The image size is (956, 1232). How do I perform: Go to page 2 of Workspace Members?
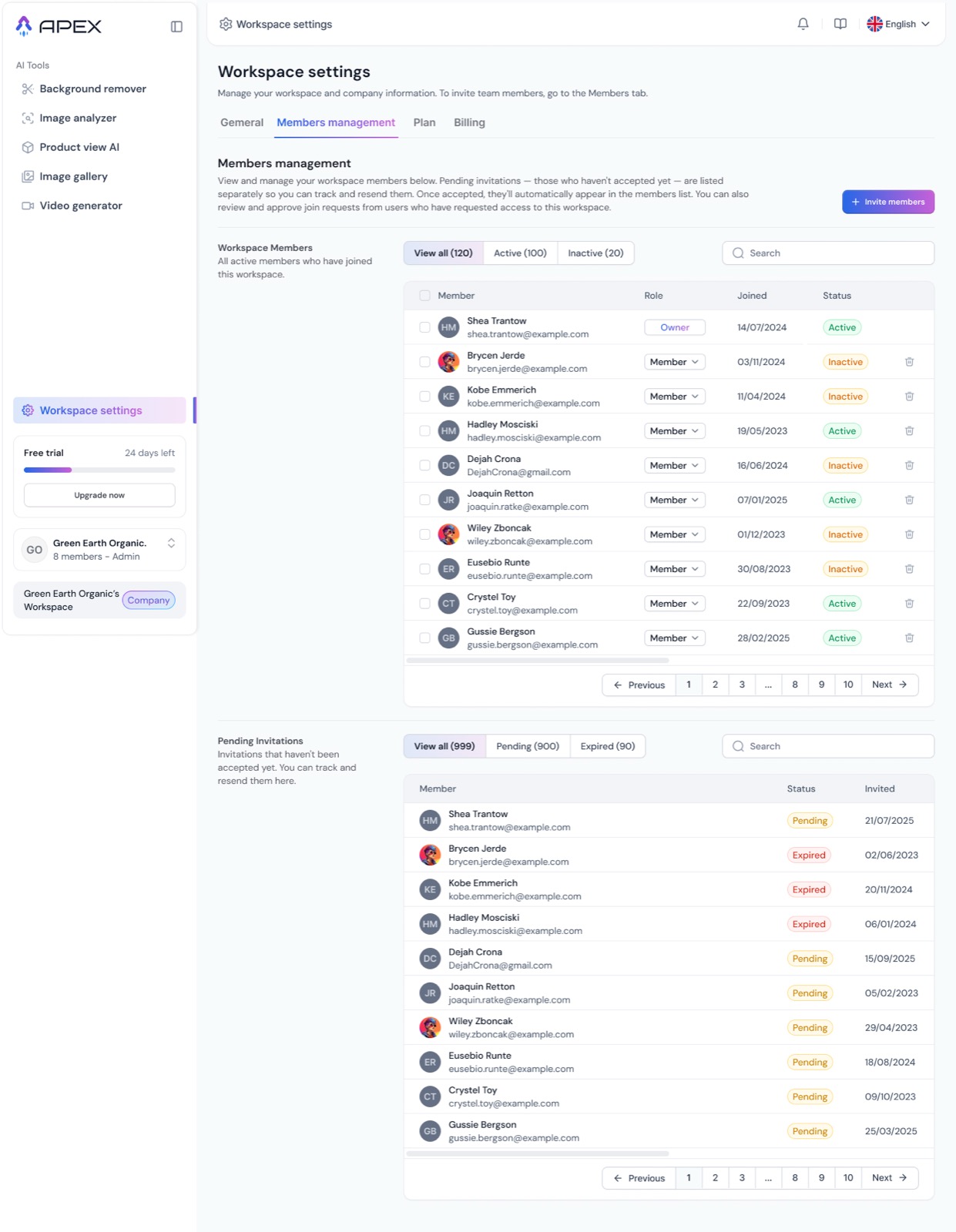click(x=715, y=685)
